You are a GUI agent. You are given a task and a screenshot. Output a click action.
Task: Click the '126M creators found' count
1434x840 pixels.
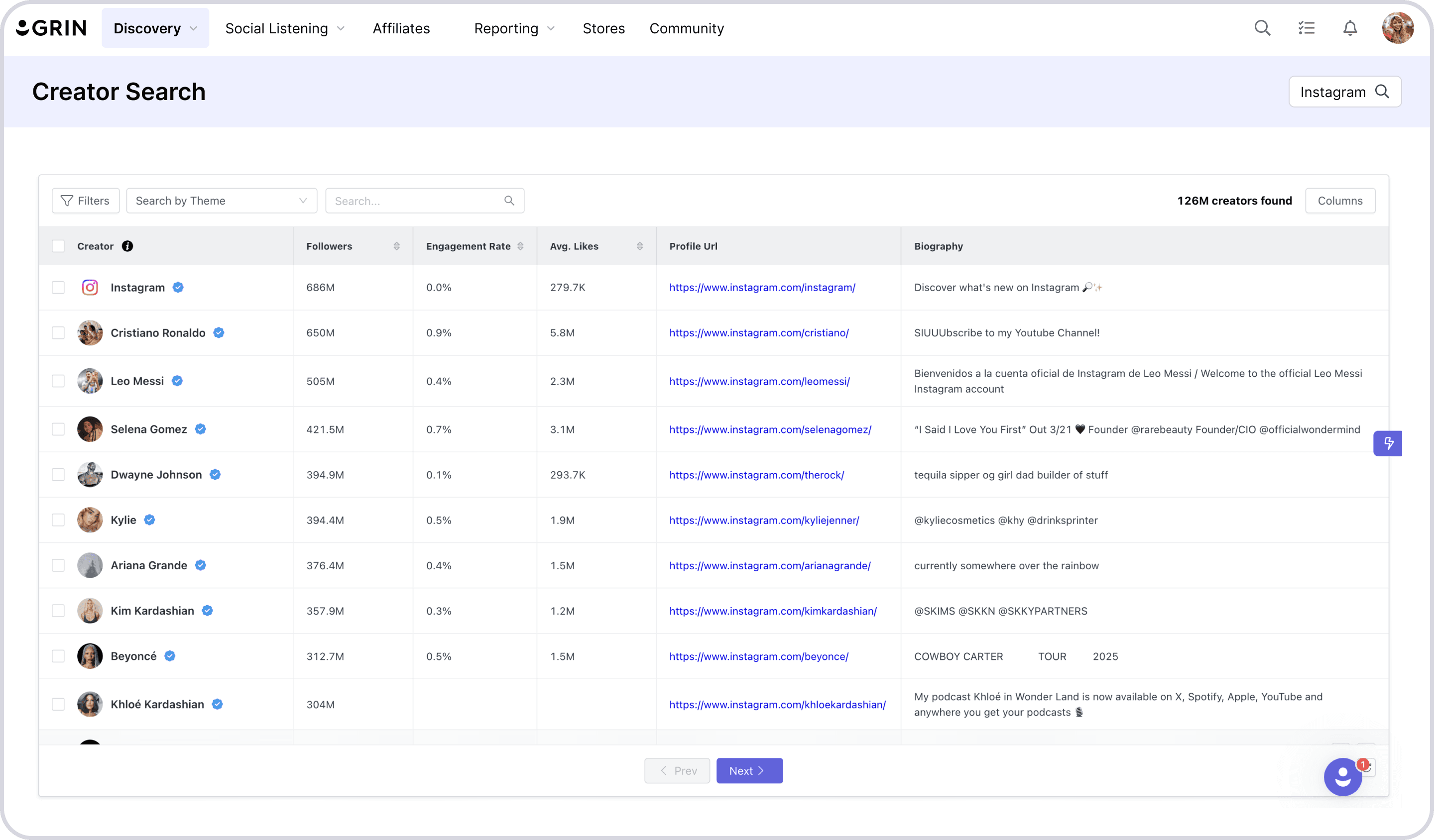(x=1235, y=201)
